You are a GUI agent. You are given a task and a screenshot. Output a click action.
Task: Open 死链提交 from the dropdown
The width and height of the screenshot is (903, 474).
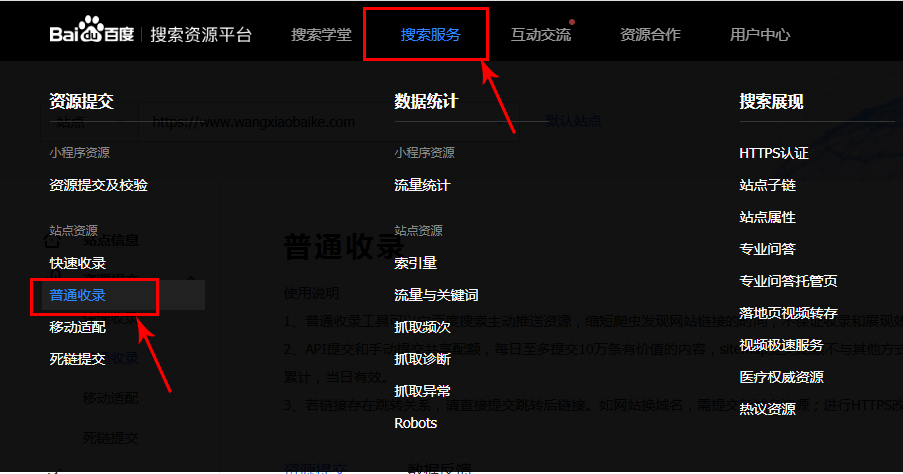(x=77, y=359)
